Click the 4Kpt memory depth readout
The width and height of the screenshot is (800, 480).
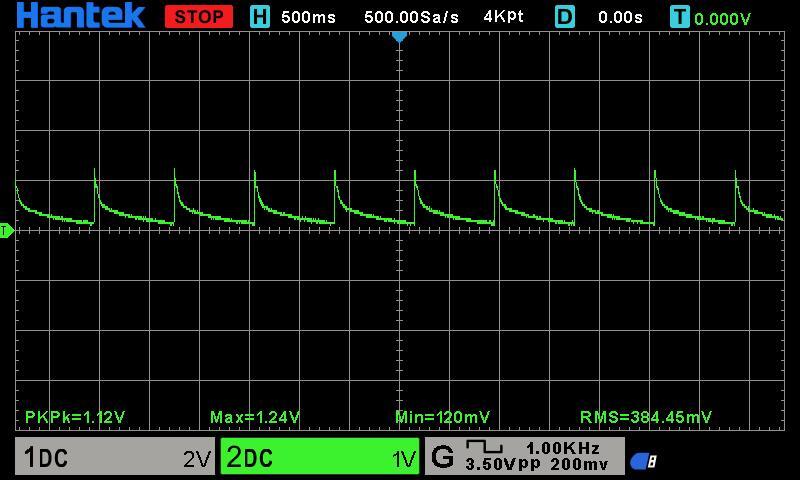coord(504,17)
